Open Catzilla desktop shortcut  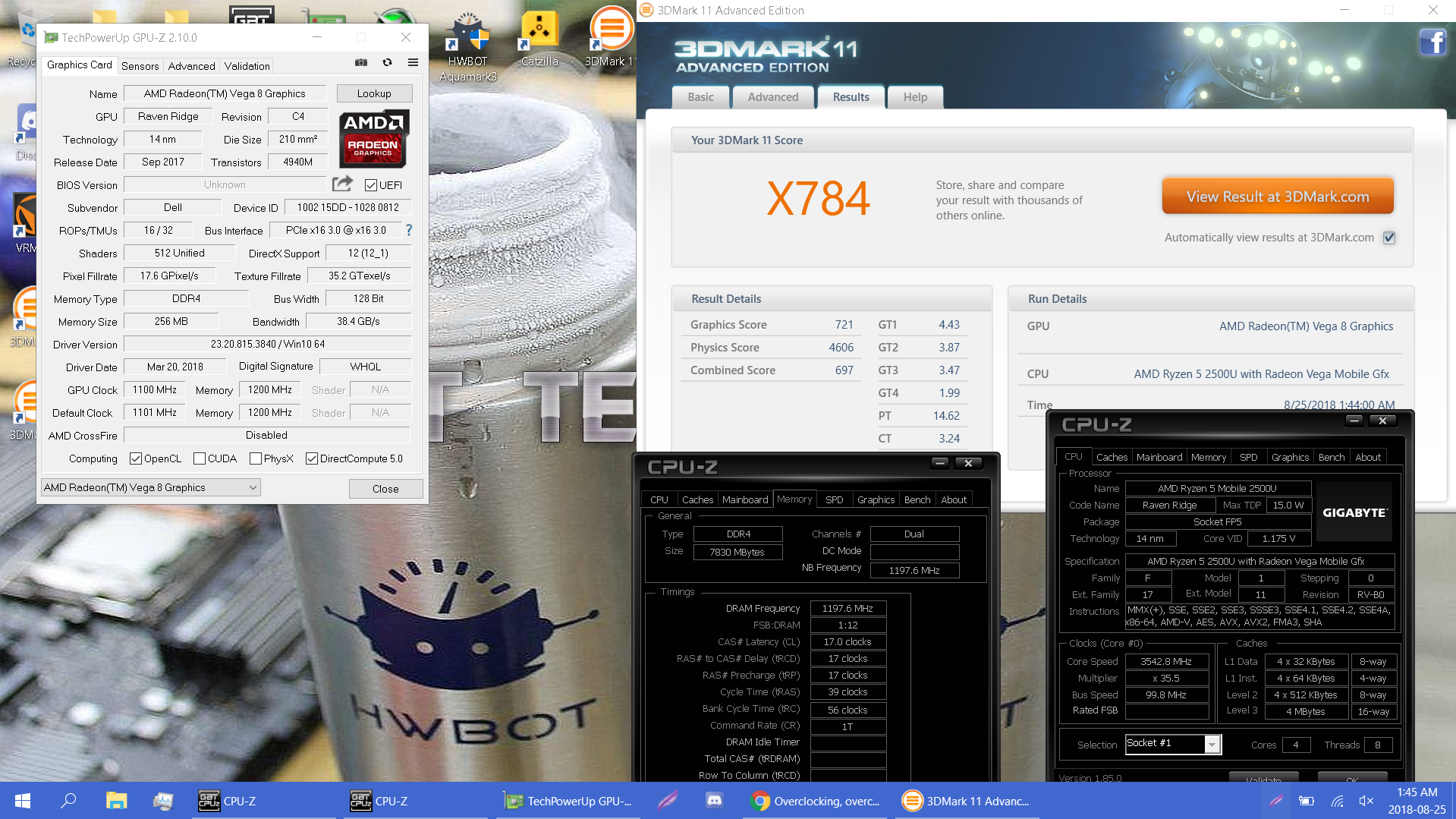click(x=539, y=39)
